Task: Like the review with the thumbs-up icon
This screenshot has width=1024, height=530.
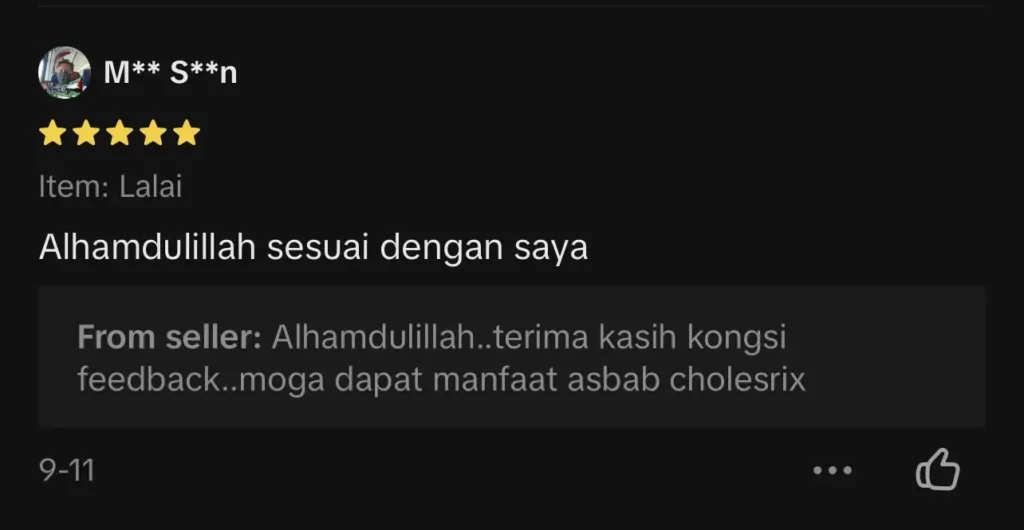Action: 938,469
